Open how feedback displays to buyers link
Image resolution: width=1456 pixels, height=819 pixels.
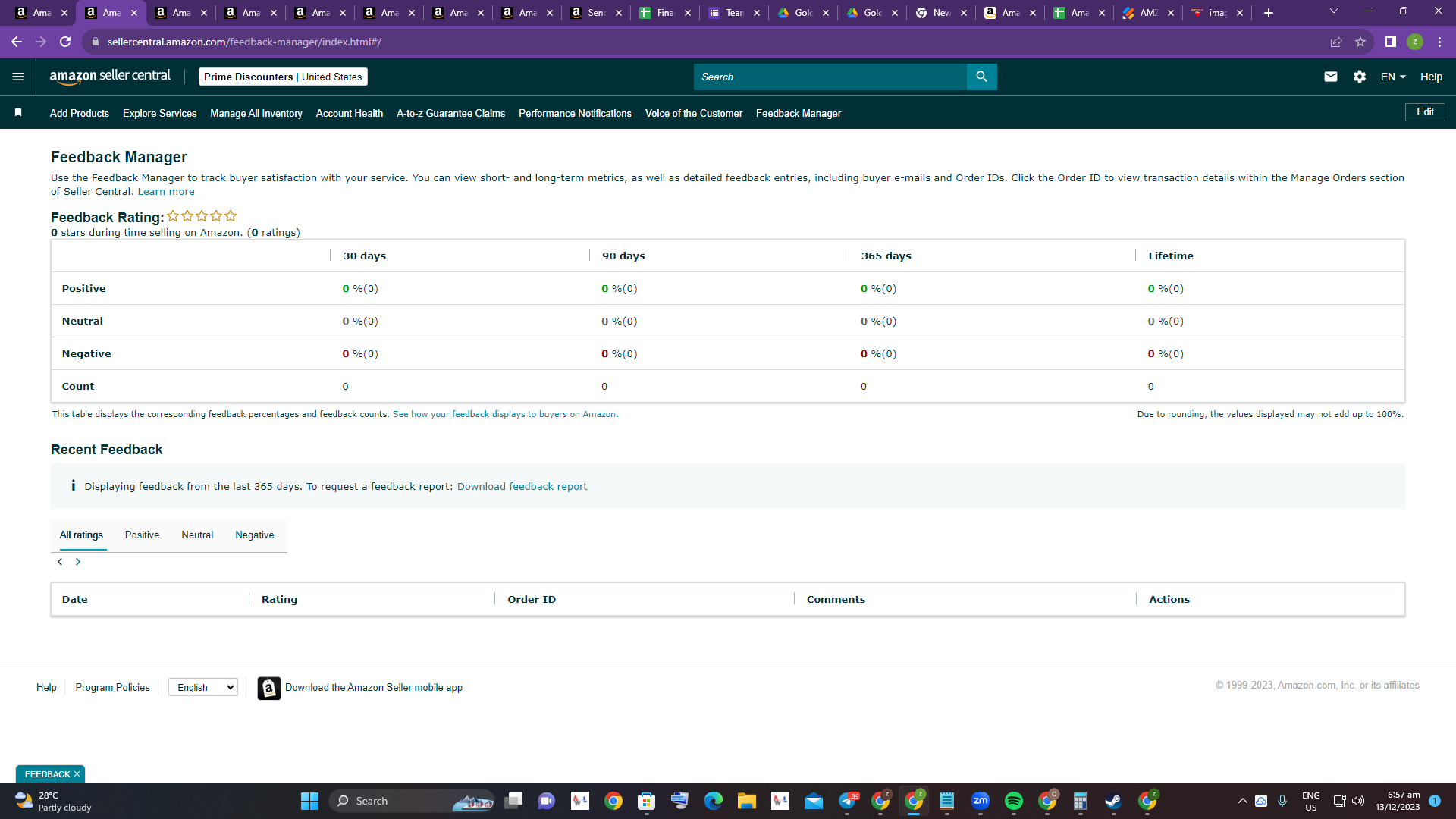click(x=504, y=414)
